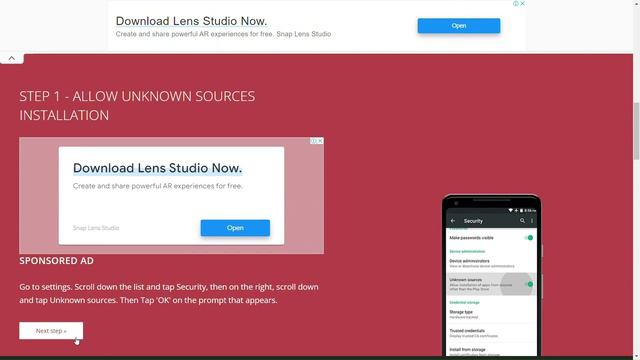Click ad card text 'Create and share powerful AR experiences for free.'
The width and height of the screenshot is (640, 360).
[158, 186]
